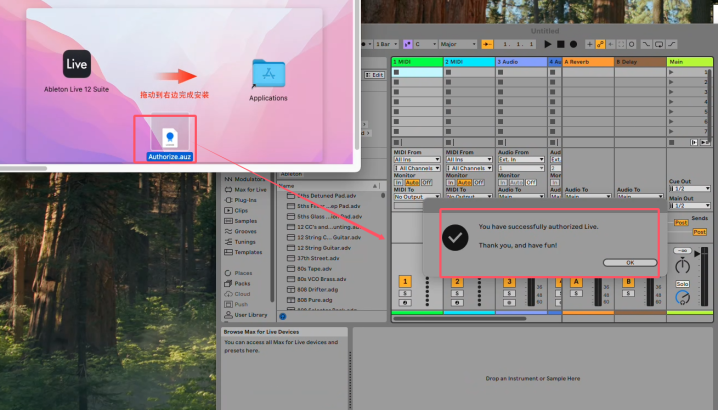Select the B Delay return track header
The image size is (718, 410).
[x=640, y=62]
